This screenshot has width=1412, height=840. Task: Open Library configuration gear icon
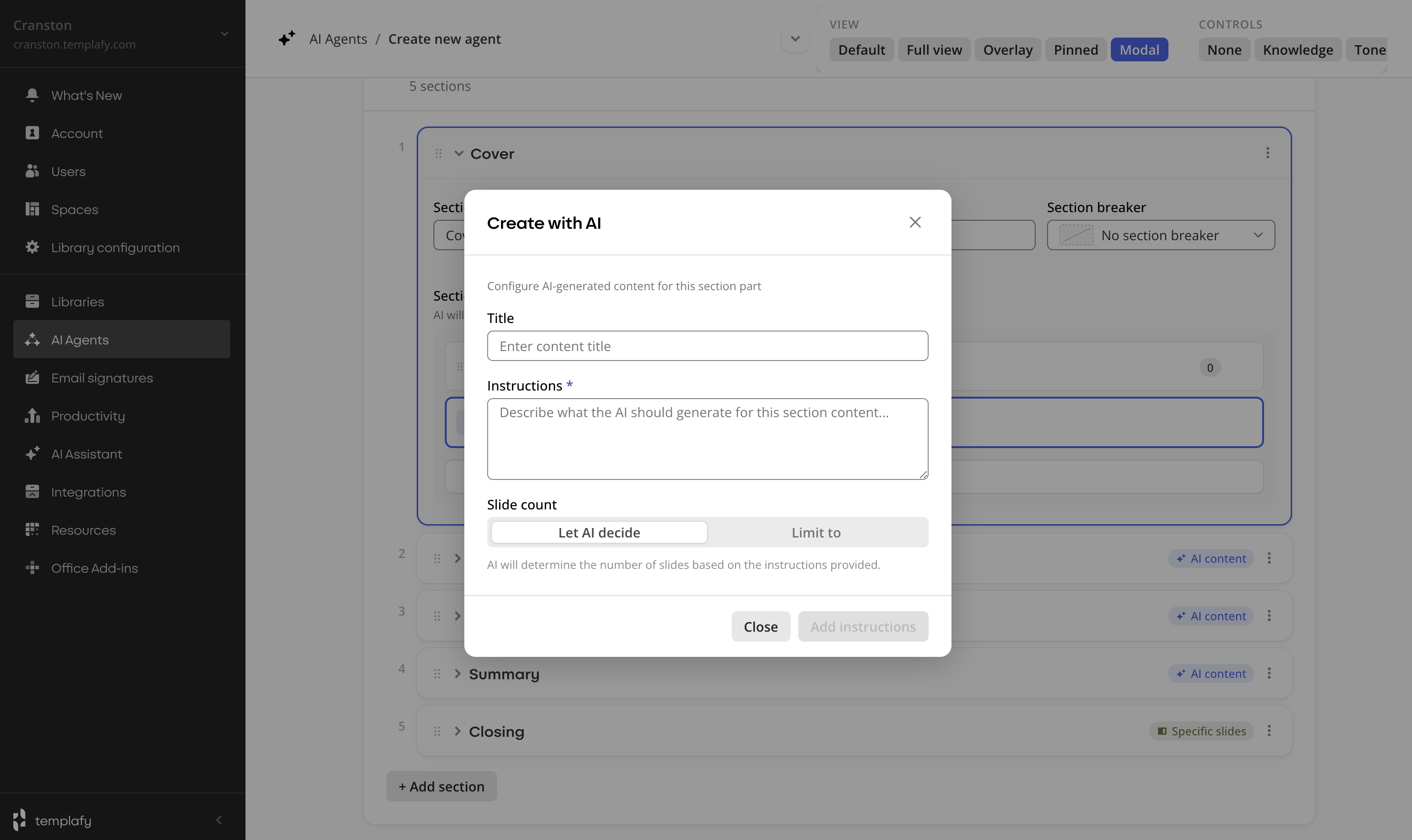[32, 247]
